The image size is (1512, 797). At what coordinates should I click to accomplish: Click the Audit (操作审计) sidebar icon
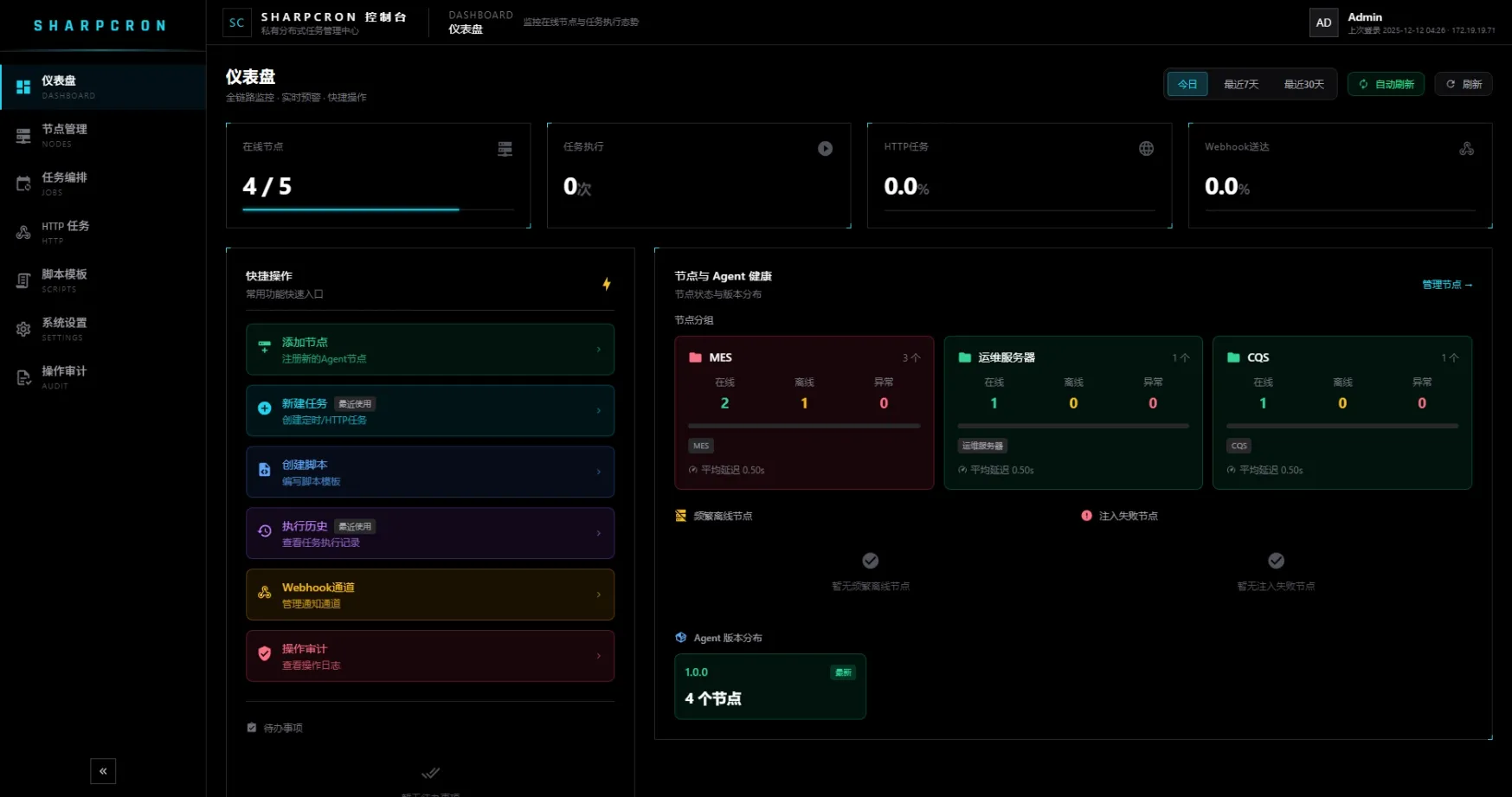(23, 377)
